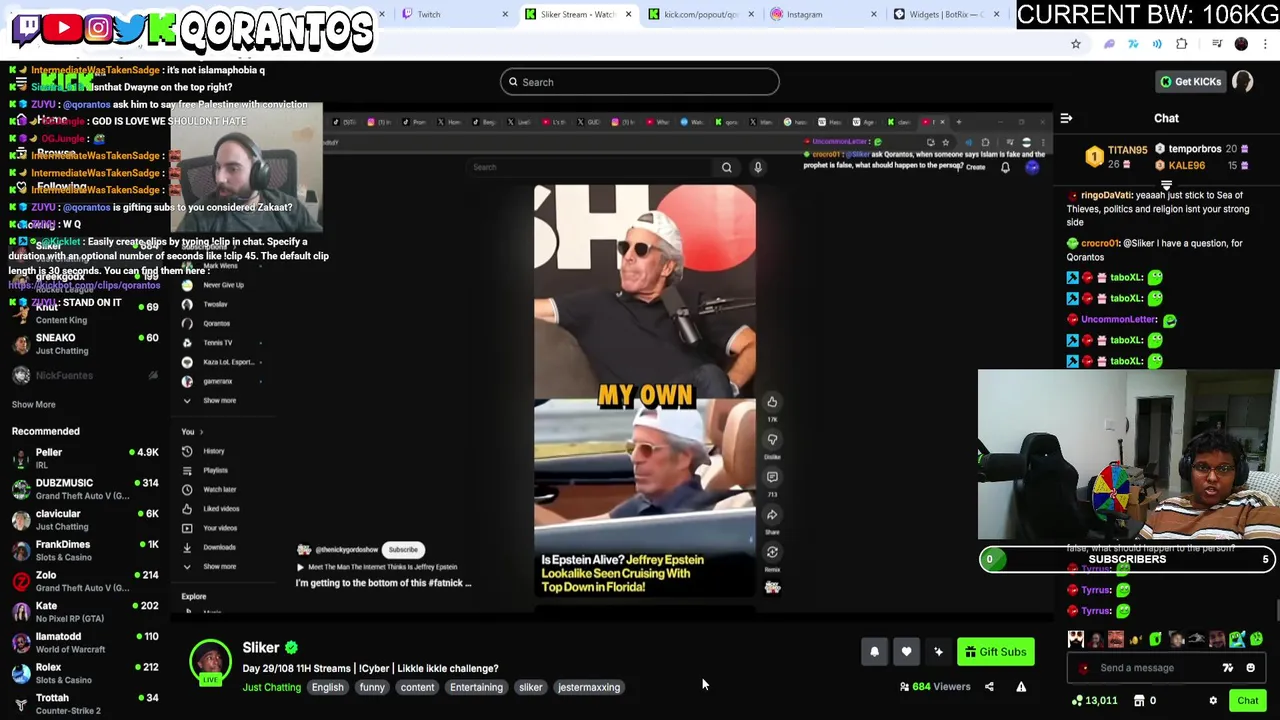Open the Chrome three-dot menu

tap(1266, 44)
